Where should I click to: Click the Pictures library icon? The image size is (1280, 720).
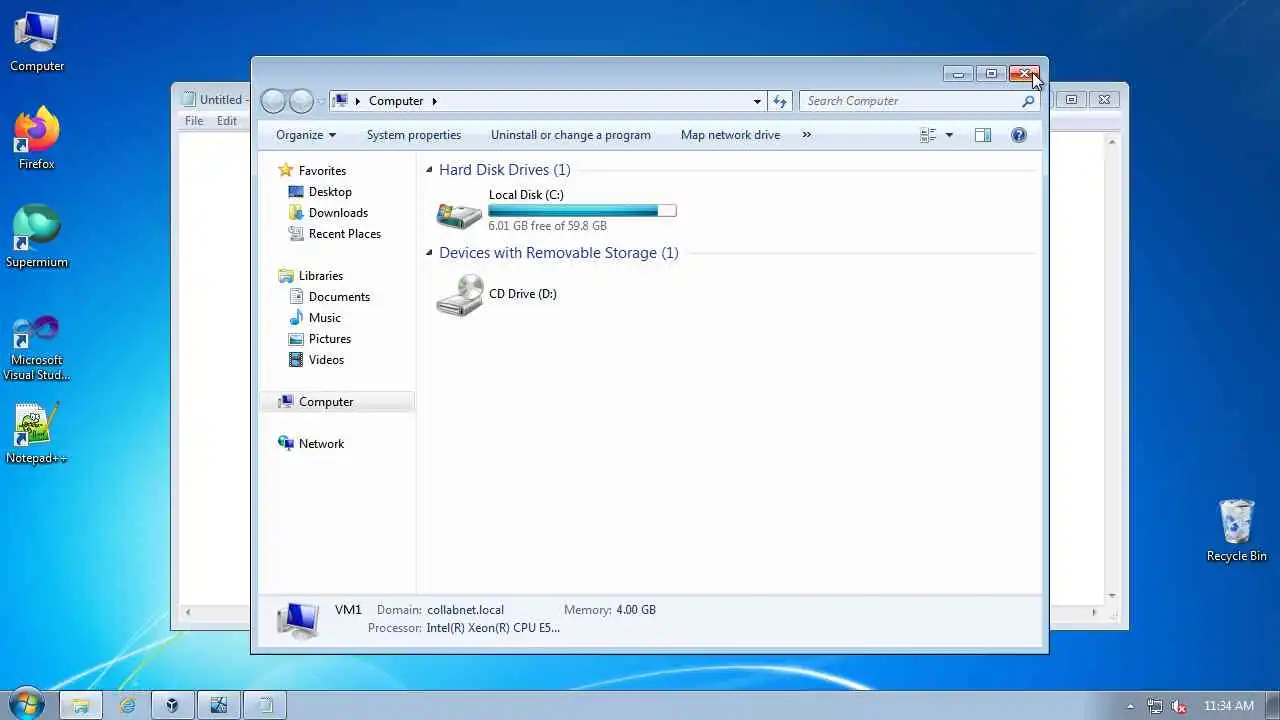click(296, 339)
